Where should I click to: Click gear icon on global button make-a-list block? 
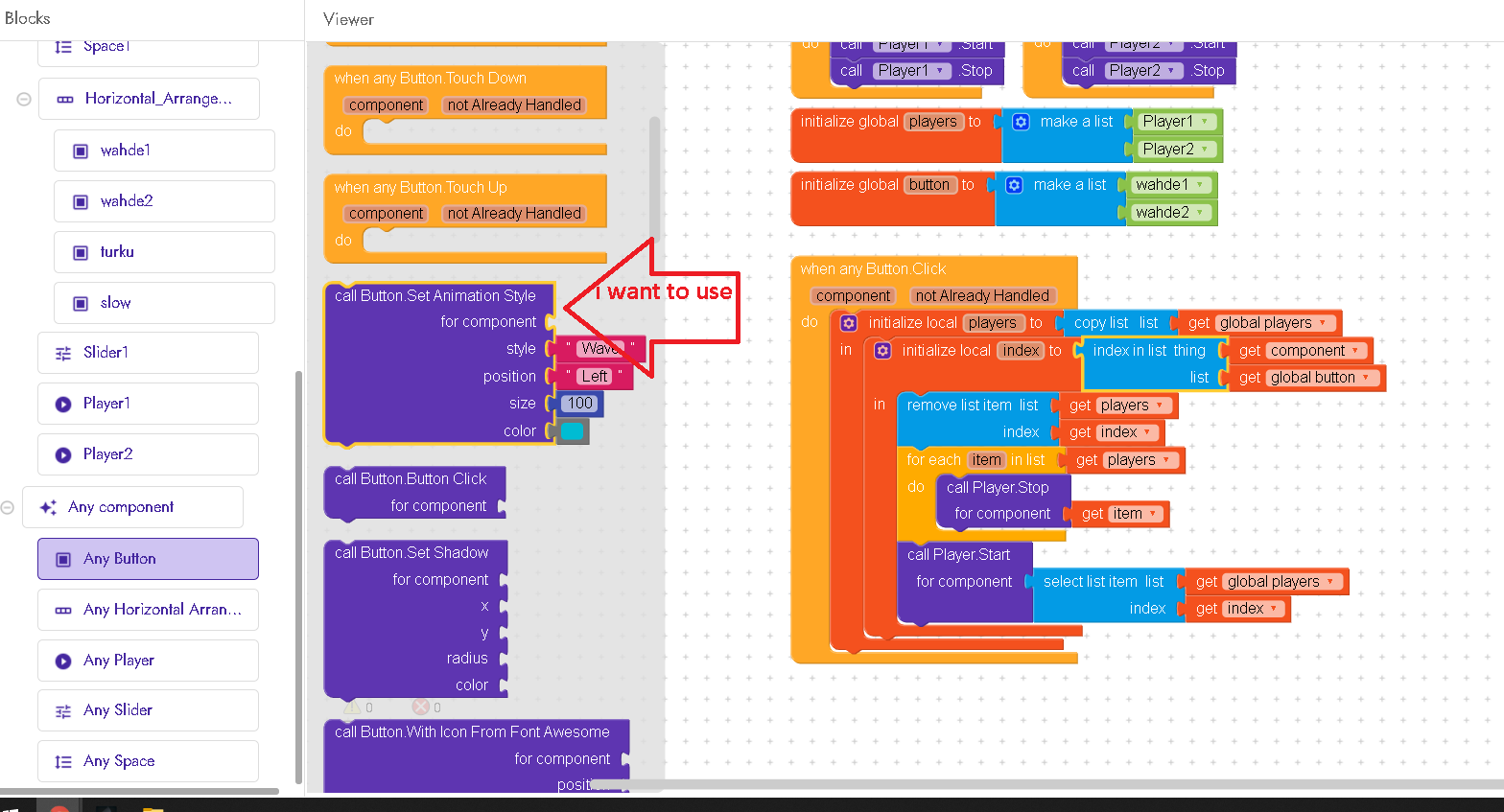1014,185
